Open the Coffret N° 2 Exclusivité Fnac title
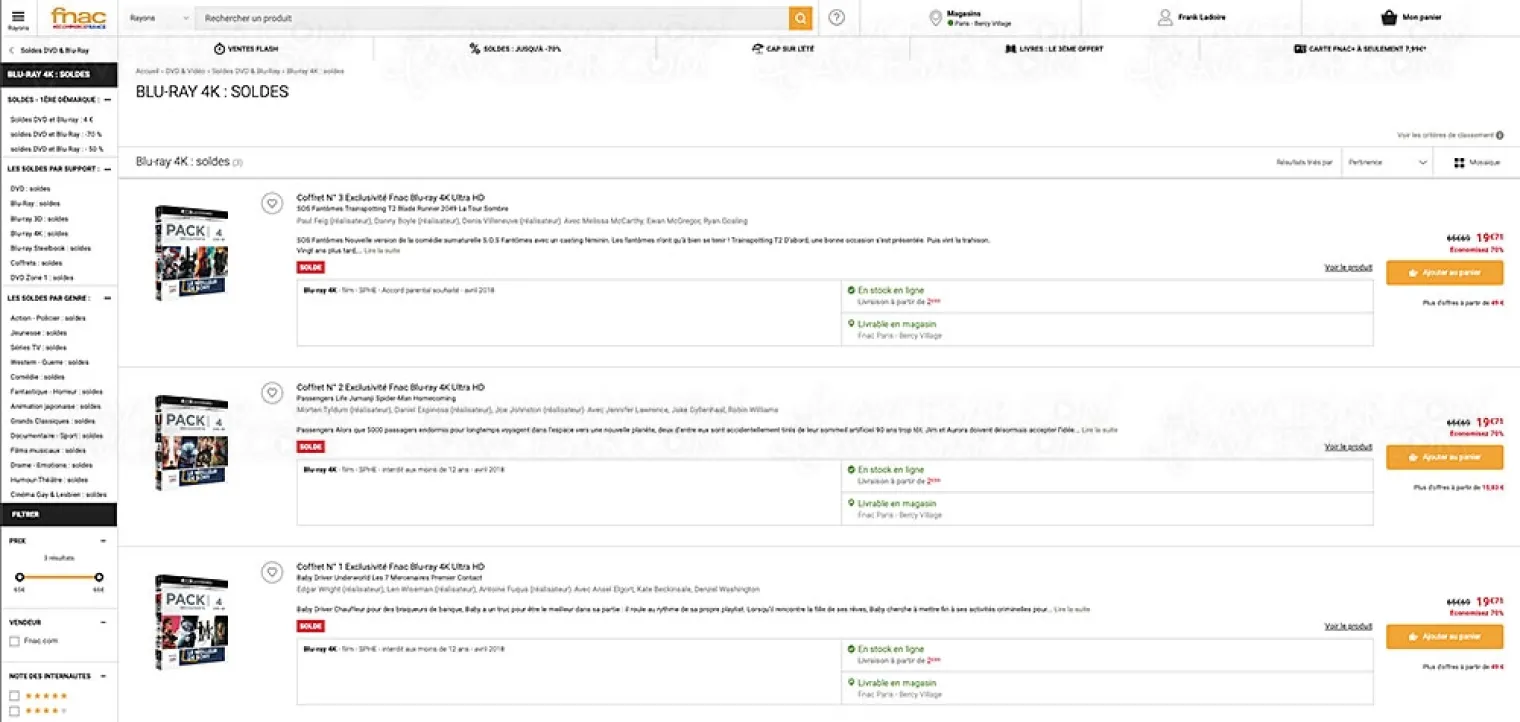This screenshot has height=722, width=1520. (391, 387)
